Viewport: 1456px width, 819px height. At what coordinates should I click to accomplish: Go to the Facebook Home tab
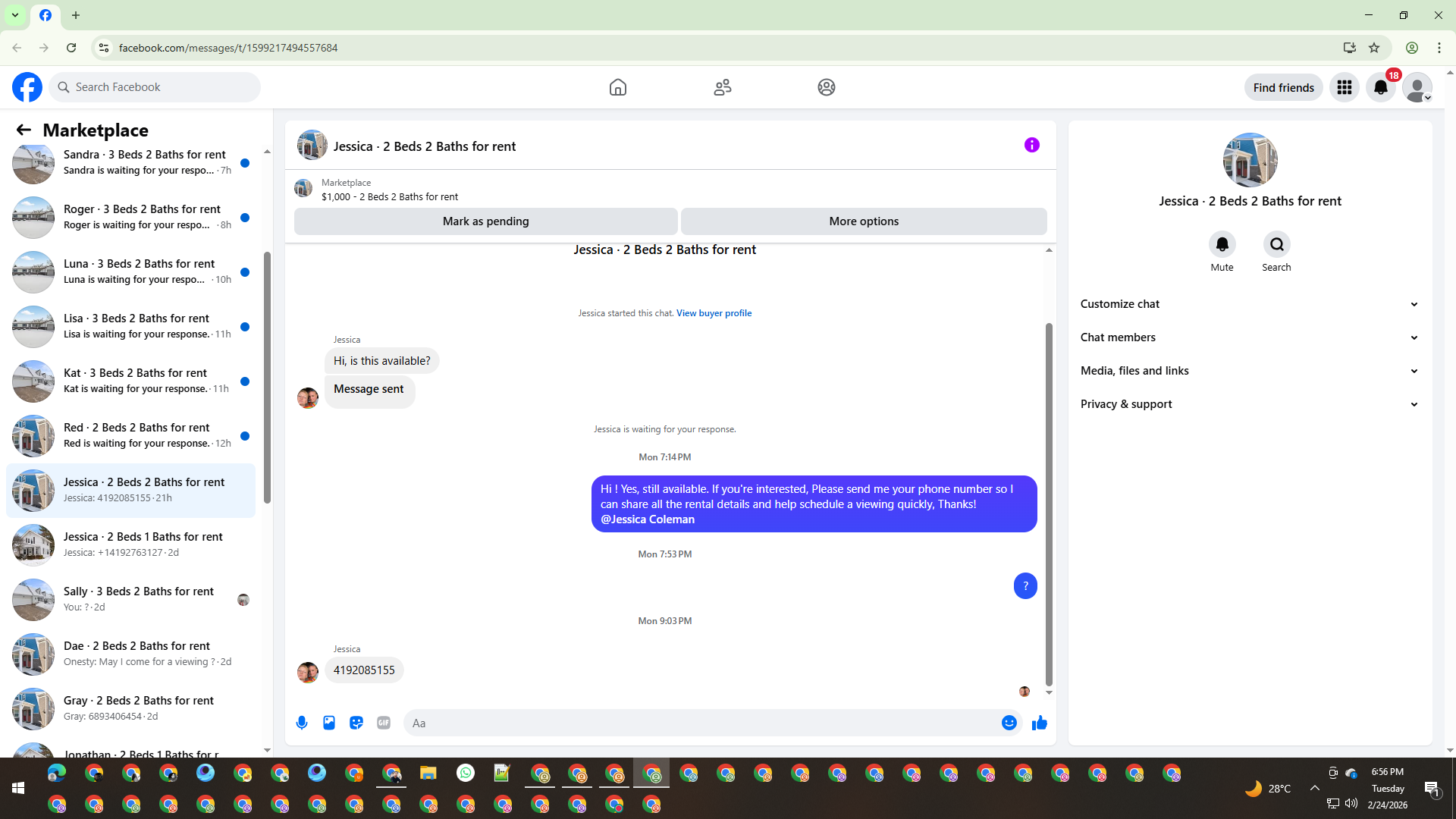[x=618, y=87]
